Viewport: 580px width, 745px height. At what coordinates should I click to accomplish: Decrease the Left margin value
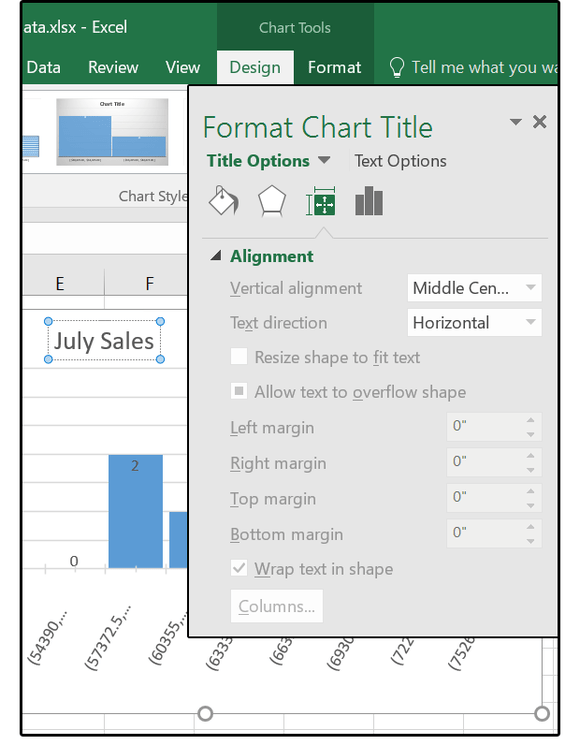pyautogui.click(x=531, y=434)
